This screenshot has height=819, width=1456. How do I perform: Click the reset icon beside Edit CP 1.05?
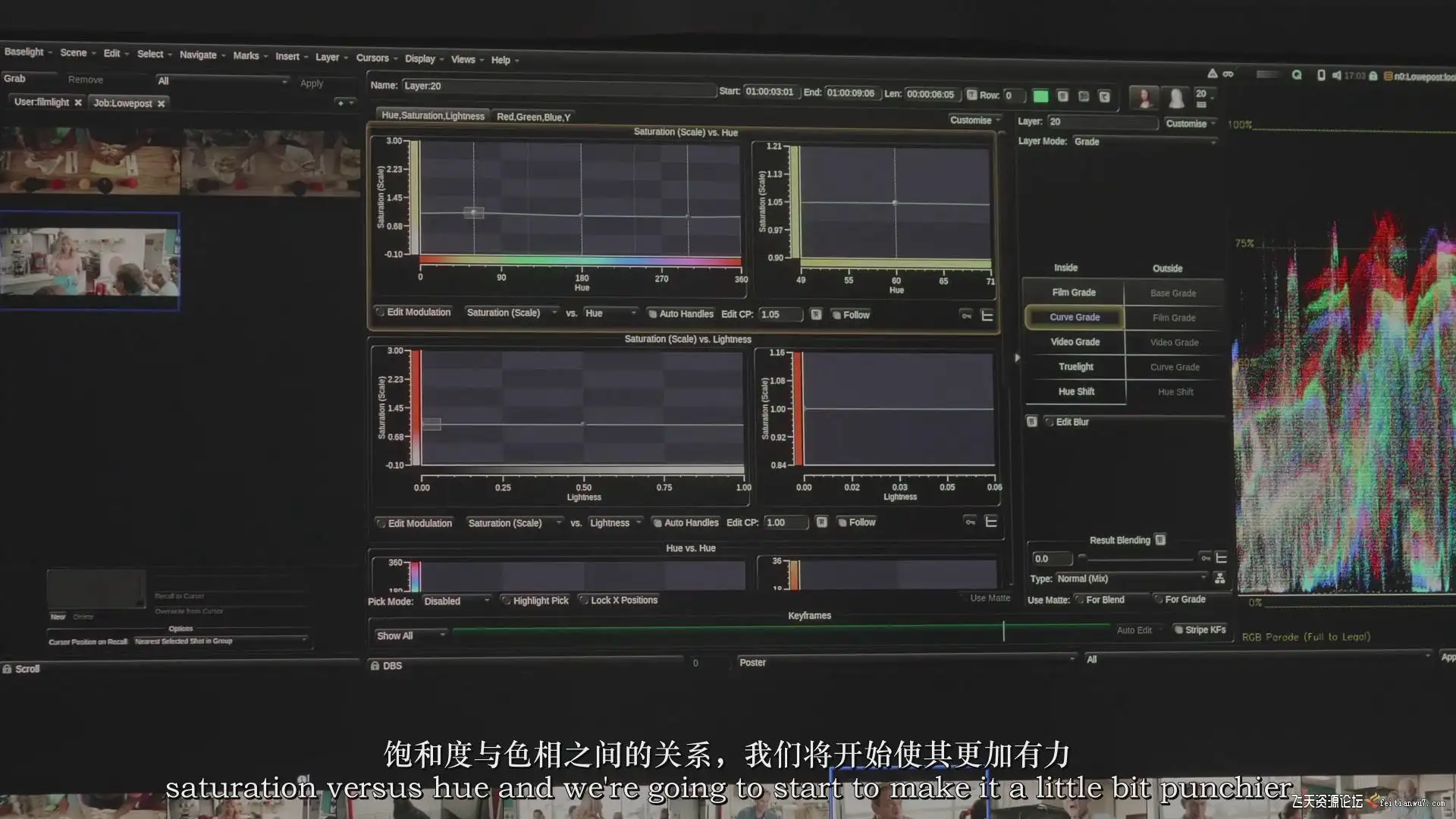click(816, 315)
